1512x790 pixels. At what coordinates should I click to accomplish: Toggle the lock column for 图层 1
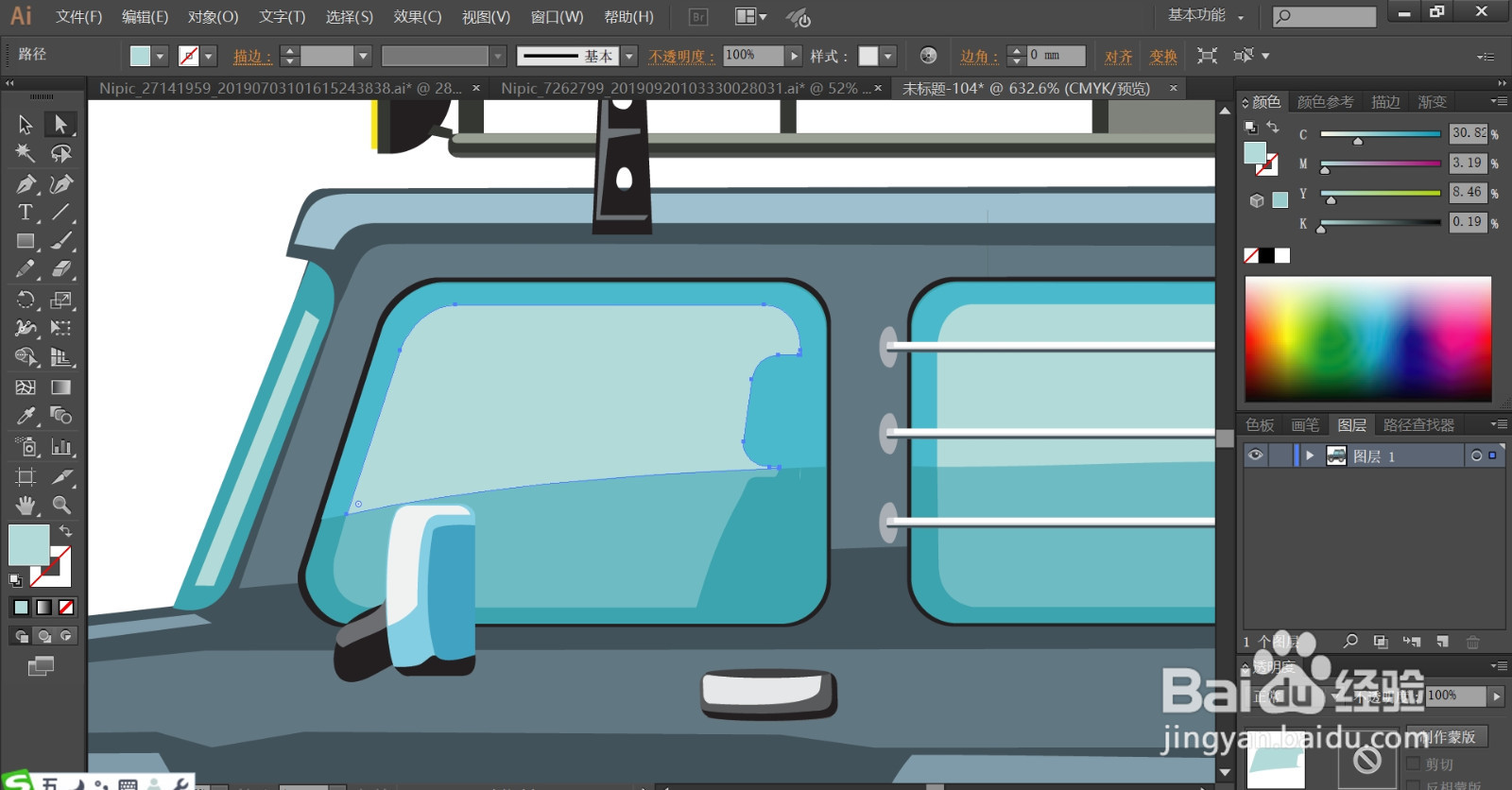click(1280, 455)
